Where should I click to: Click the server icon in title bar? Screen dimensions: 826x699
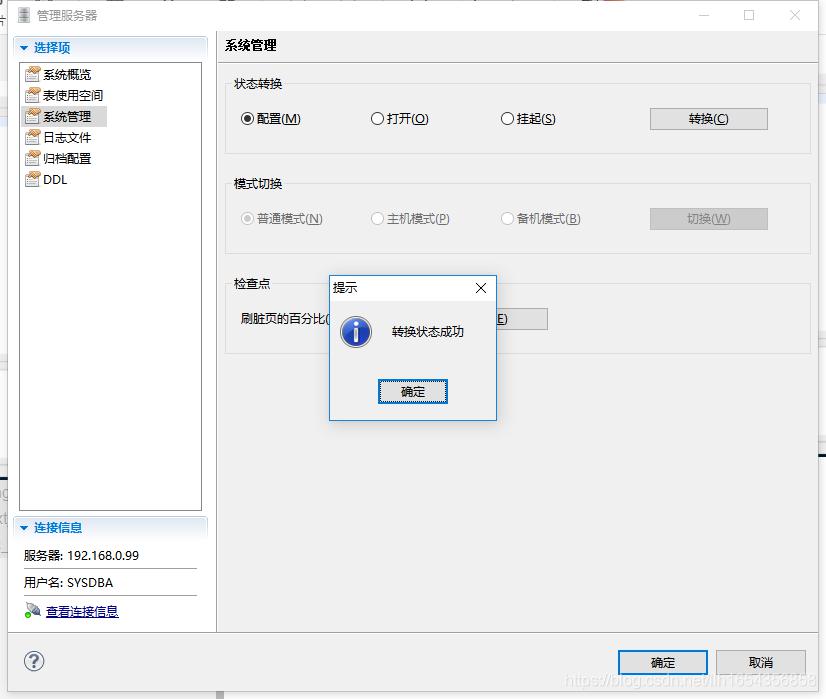click(24, 15)
